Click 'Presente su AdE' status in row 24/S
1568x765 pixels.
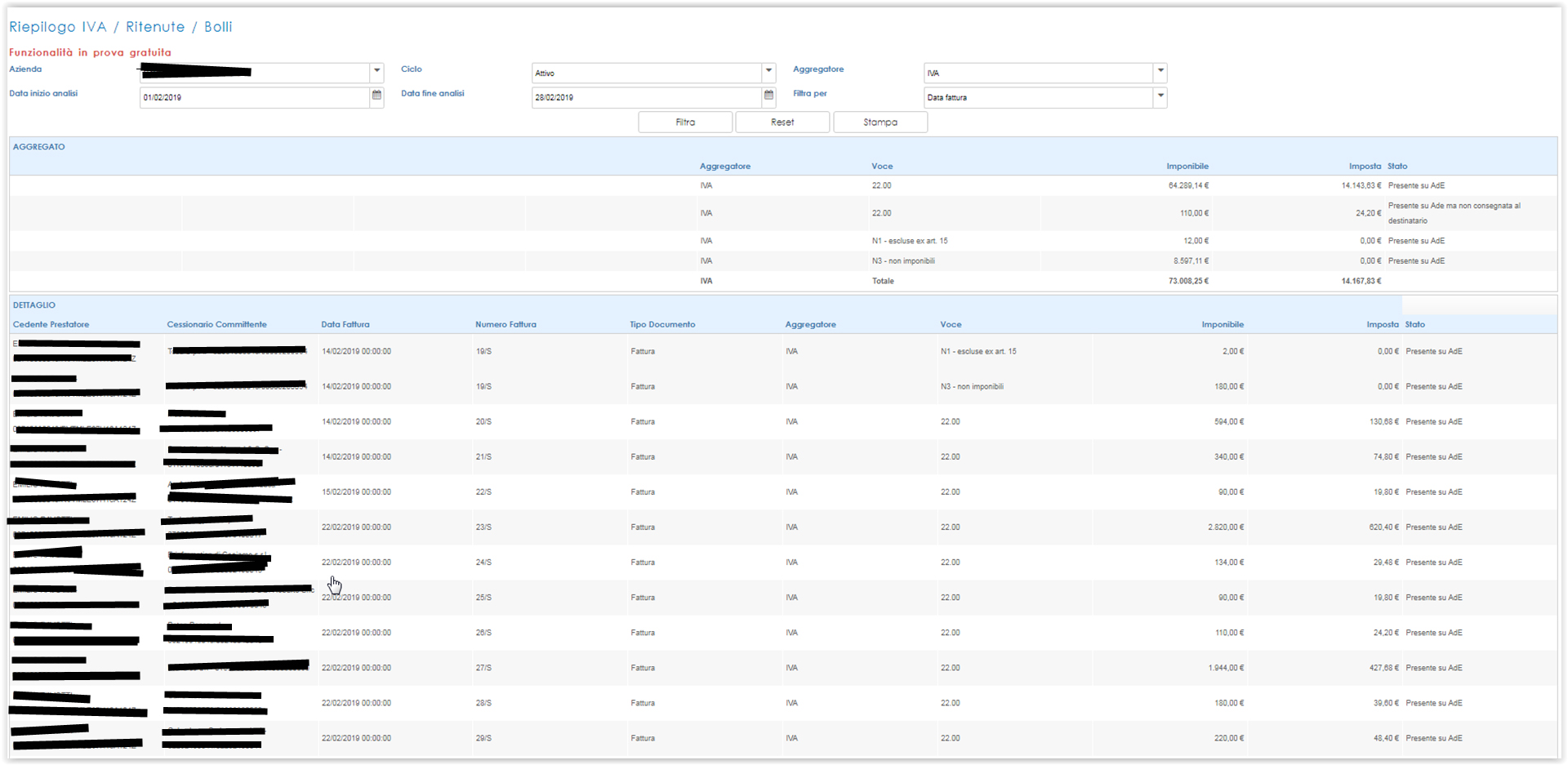coord(1434,563)
